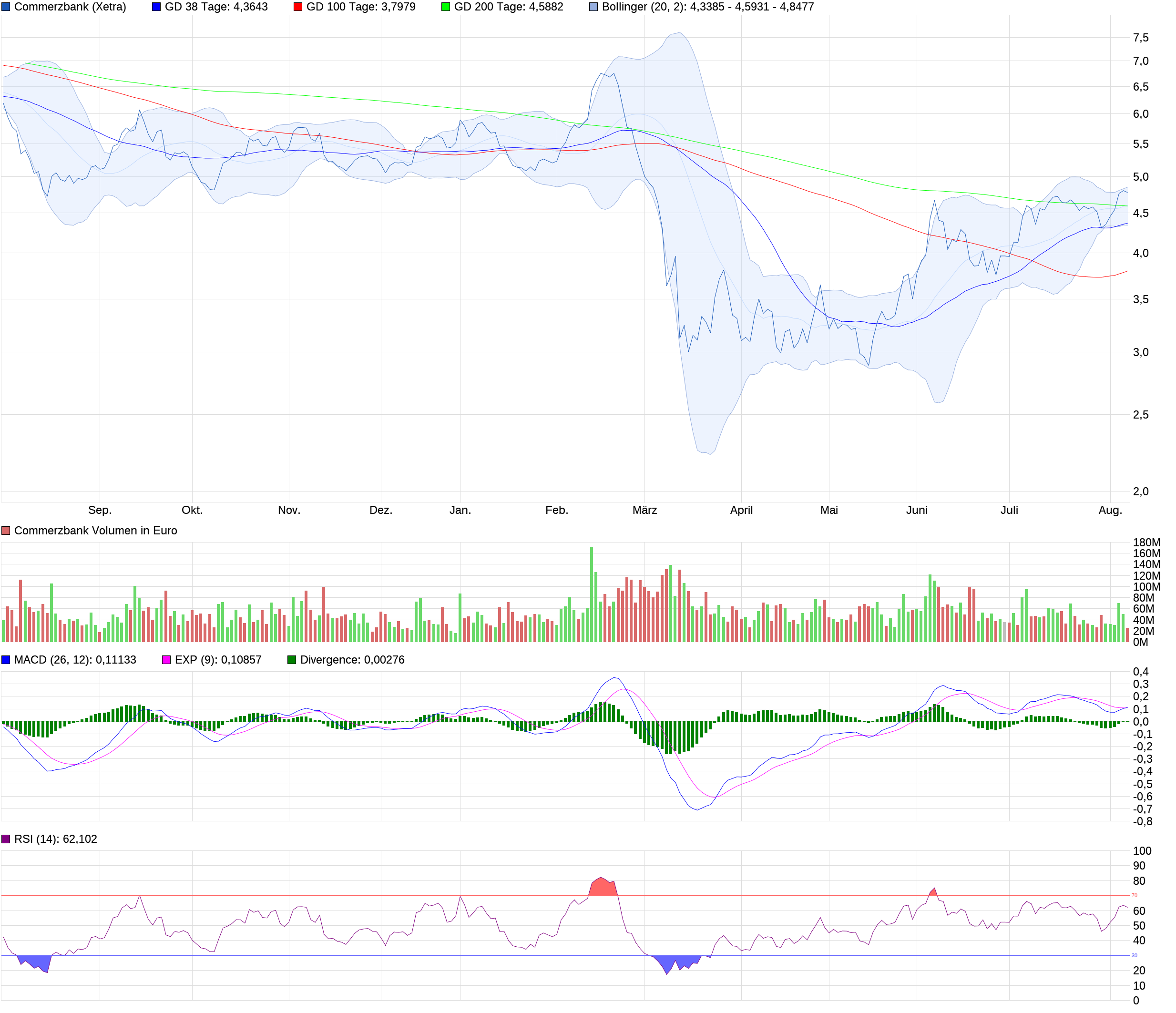This screenshot has height=1013, width=1176.
Task: Click the green Divergence legend swatch
Action: pos(292,659)
